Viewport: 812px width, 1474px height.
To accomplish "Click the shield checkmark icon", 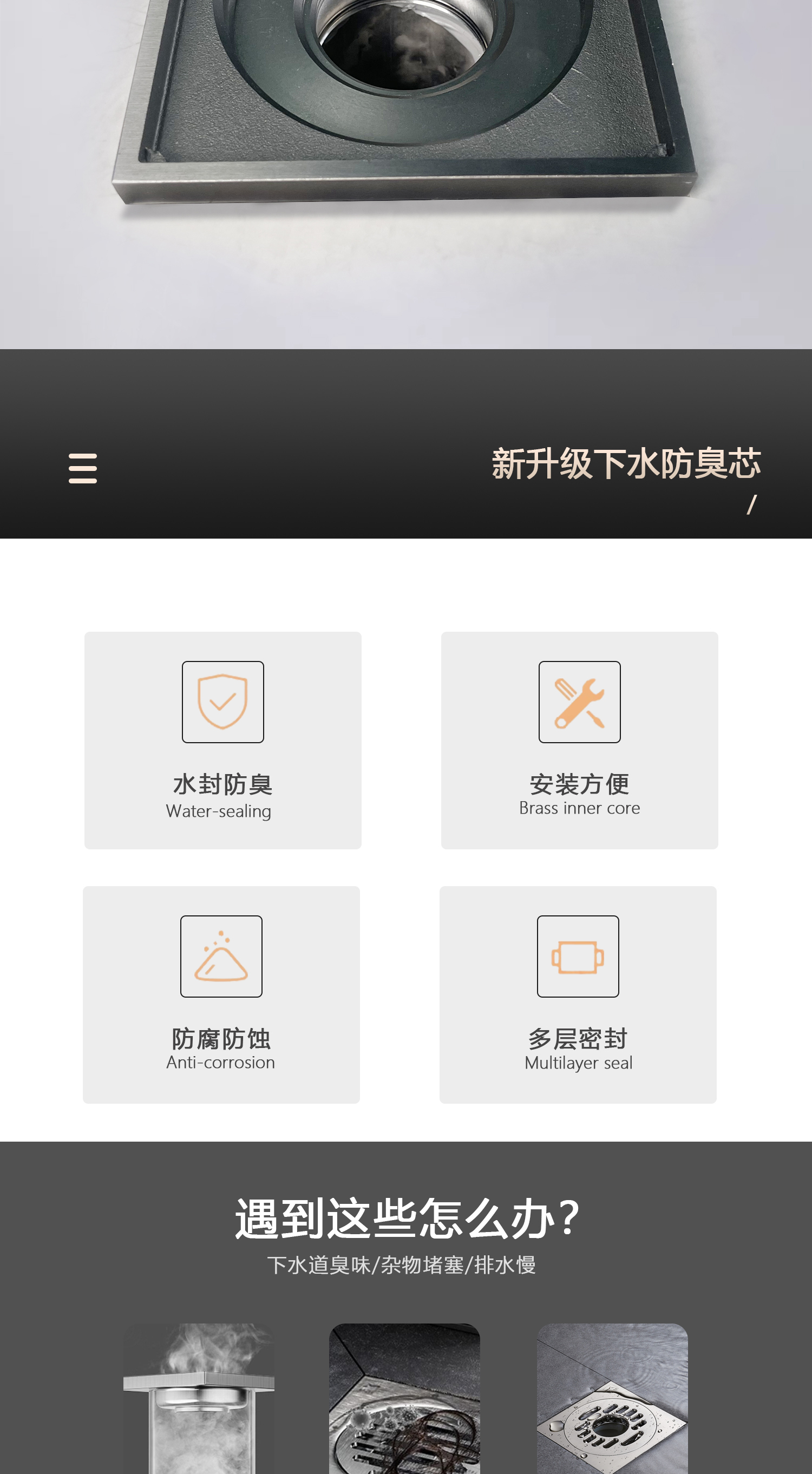I will click(x=222, y=702).
